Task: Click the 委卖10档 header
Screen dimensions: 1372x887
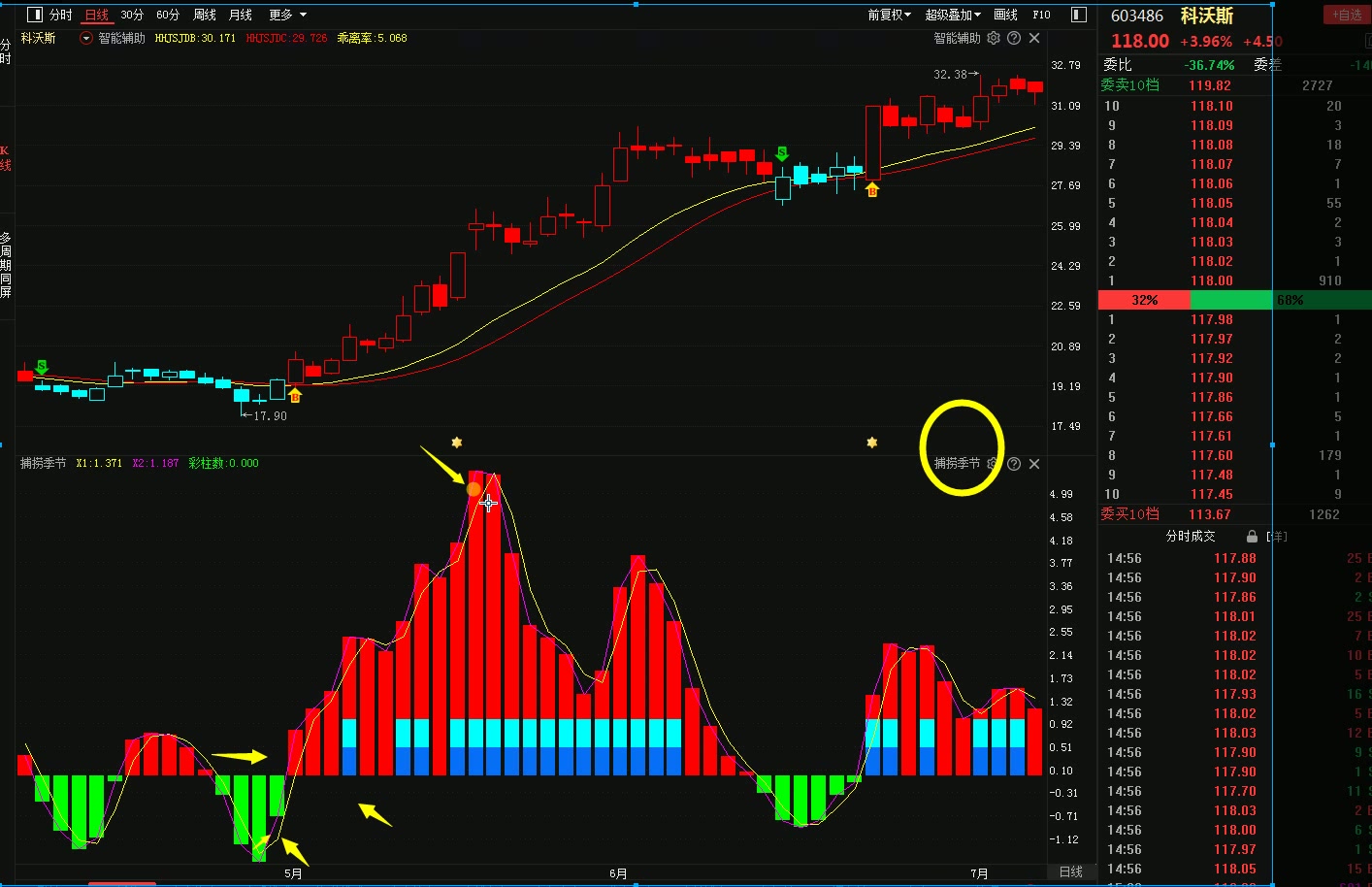Action: pos(1129,85)
